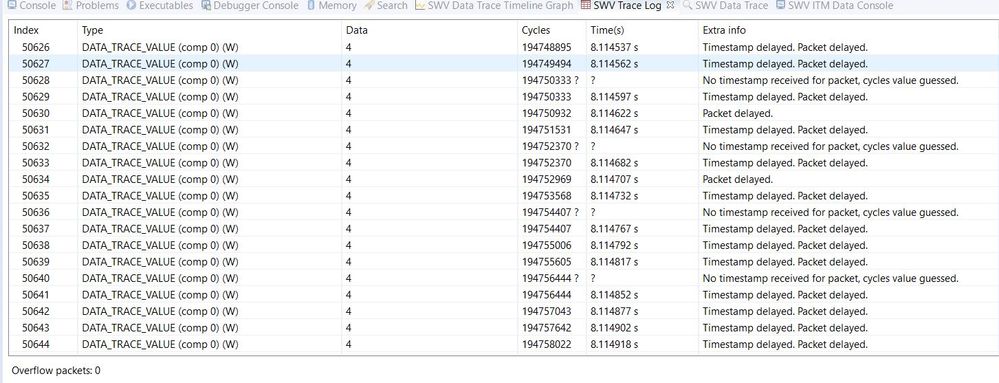Click cycles value 194753568
999x383 pixels.
coord(547,196)
